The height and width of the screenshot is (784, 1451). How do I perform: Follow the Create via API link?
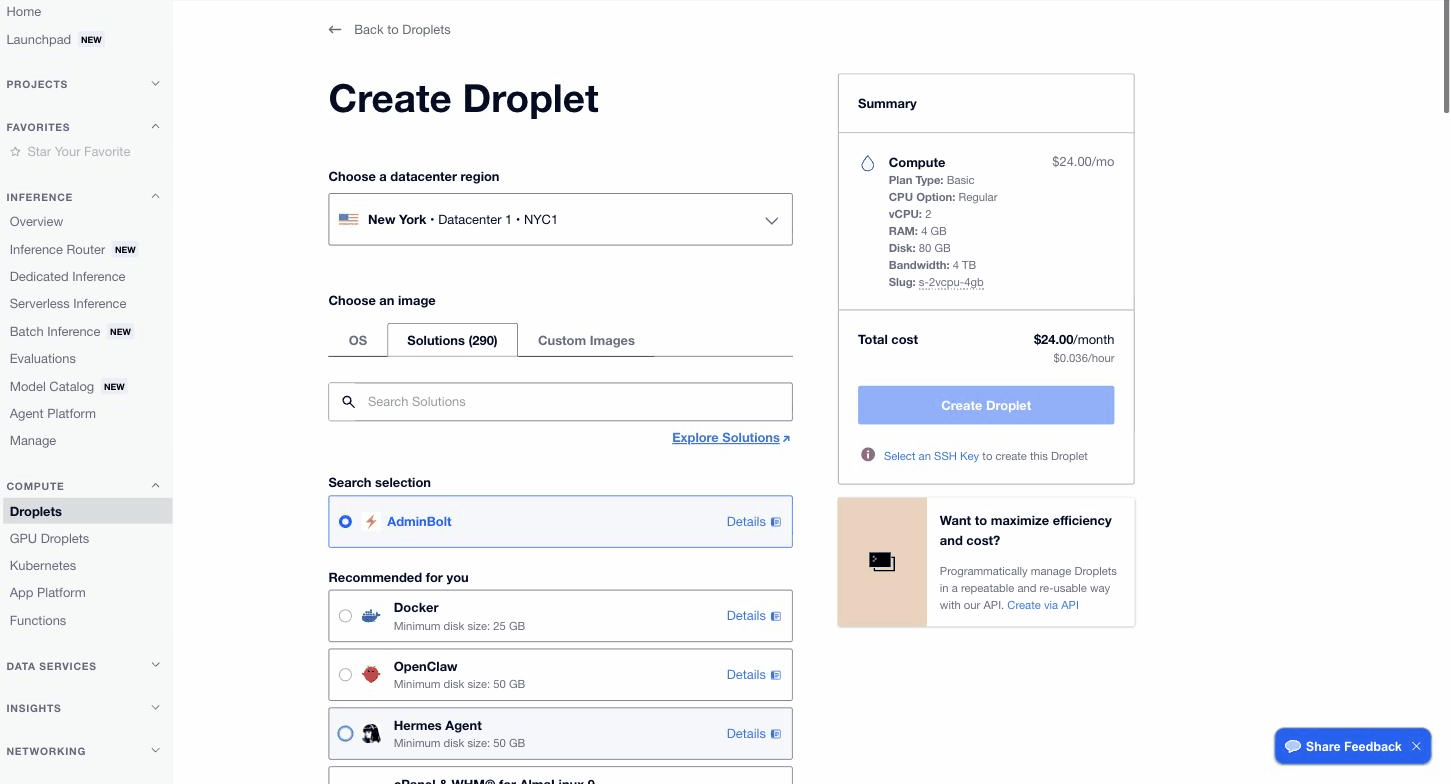tap(1043, 605)
